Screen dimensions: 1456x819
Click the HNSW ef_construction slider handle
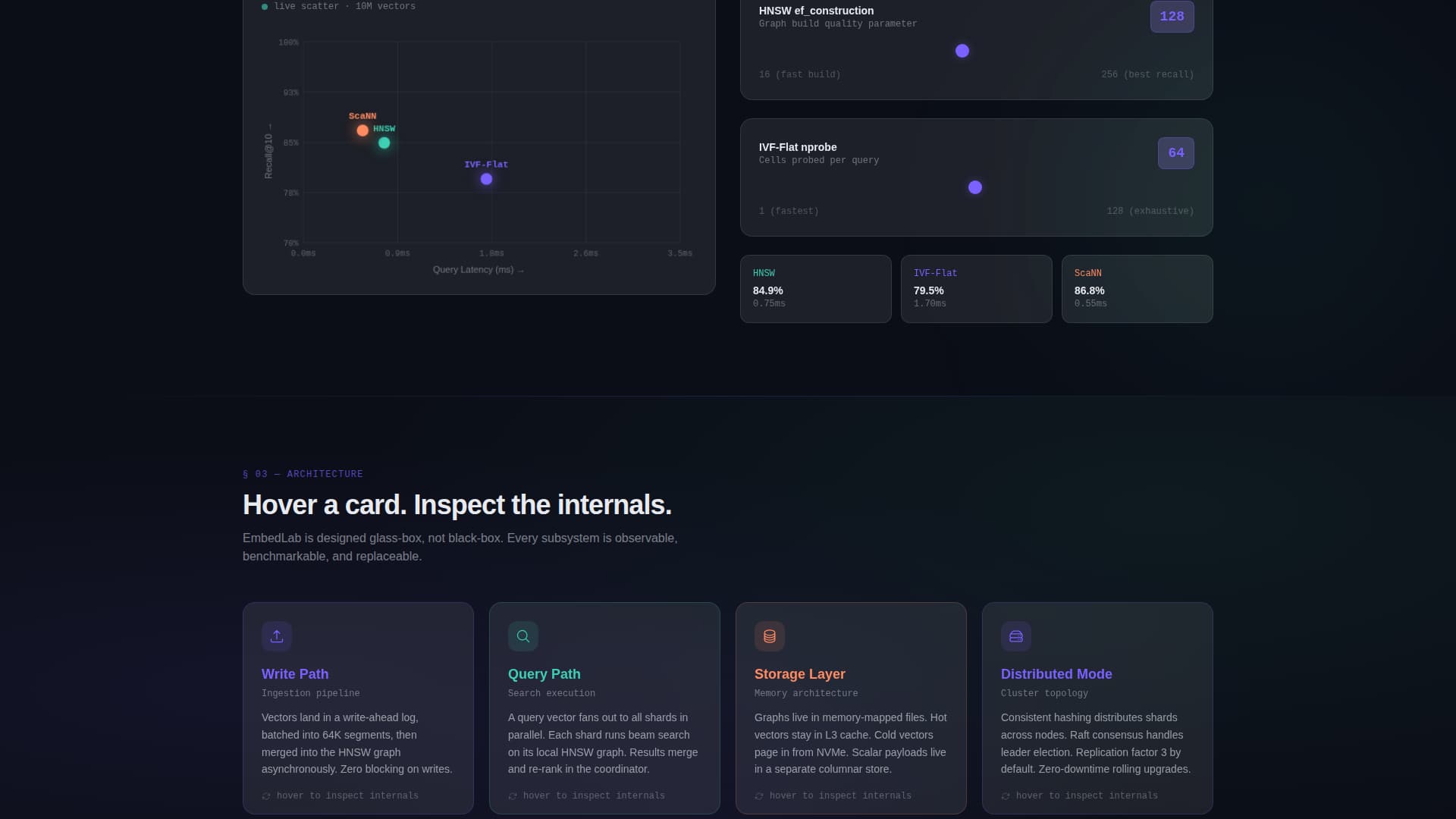pyautogui.click(x=962, y=51)
